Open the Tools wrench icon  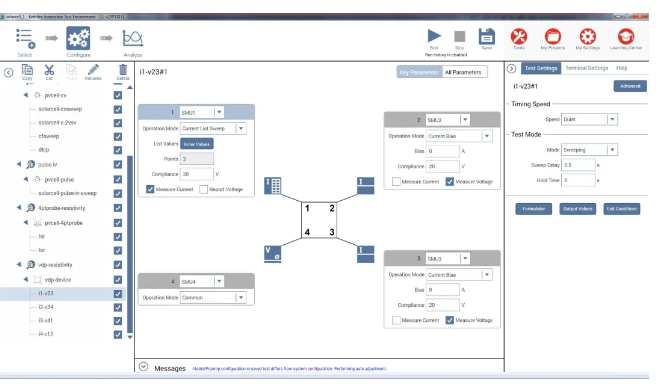pos(519,36)
